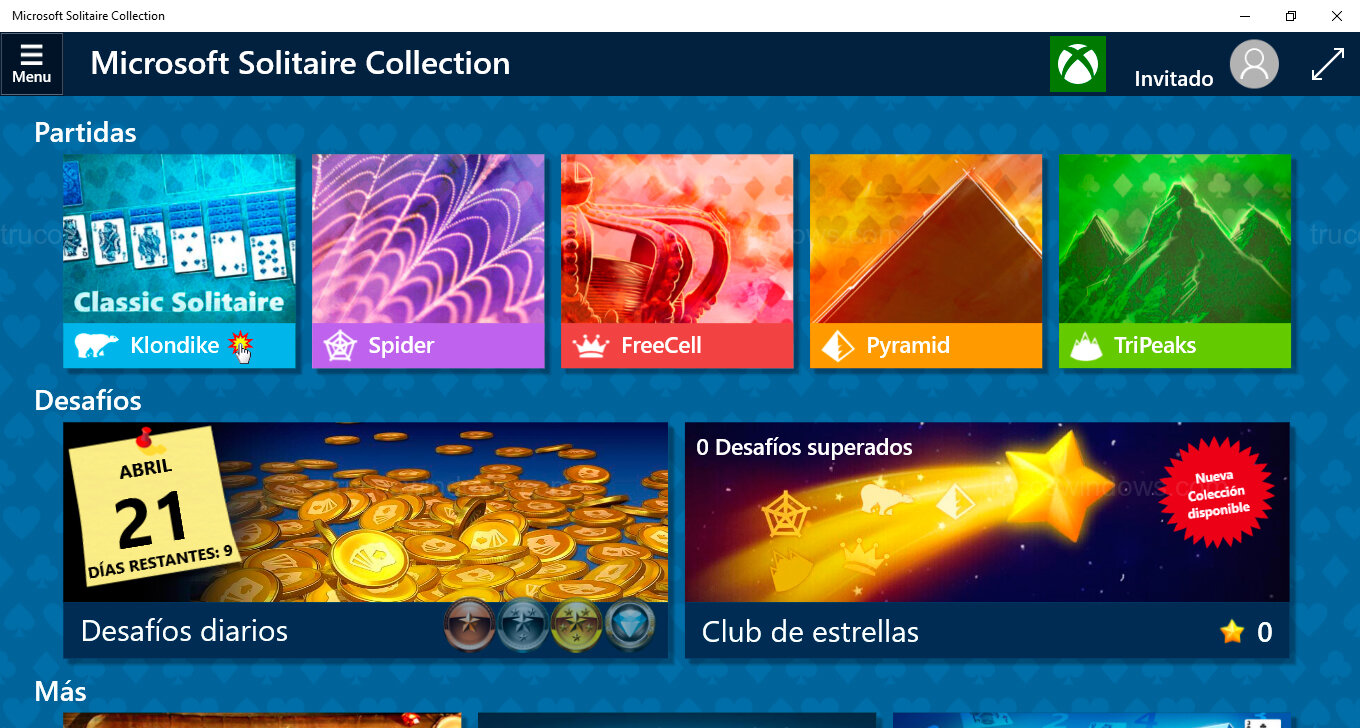Click the Pyramid card icon
The image size is (1360, 728).
pyautogui.click(x=838, y=346)
